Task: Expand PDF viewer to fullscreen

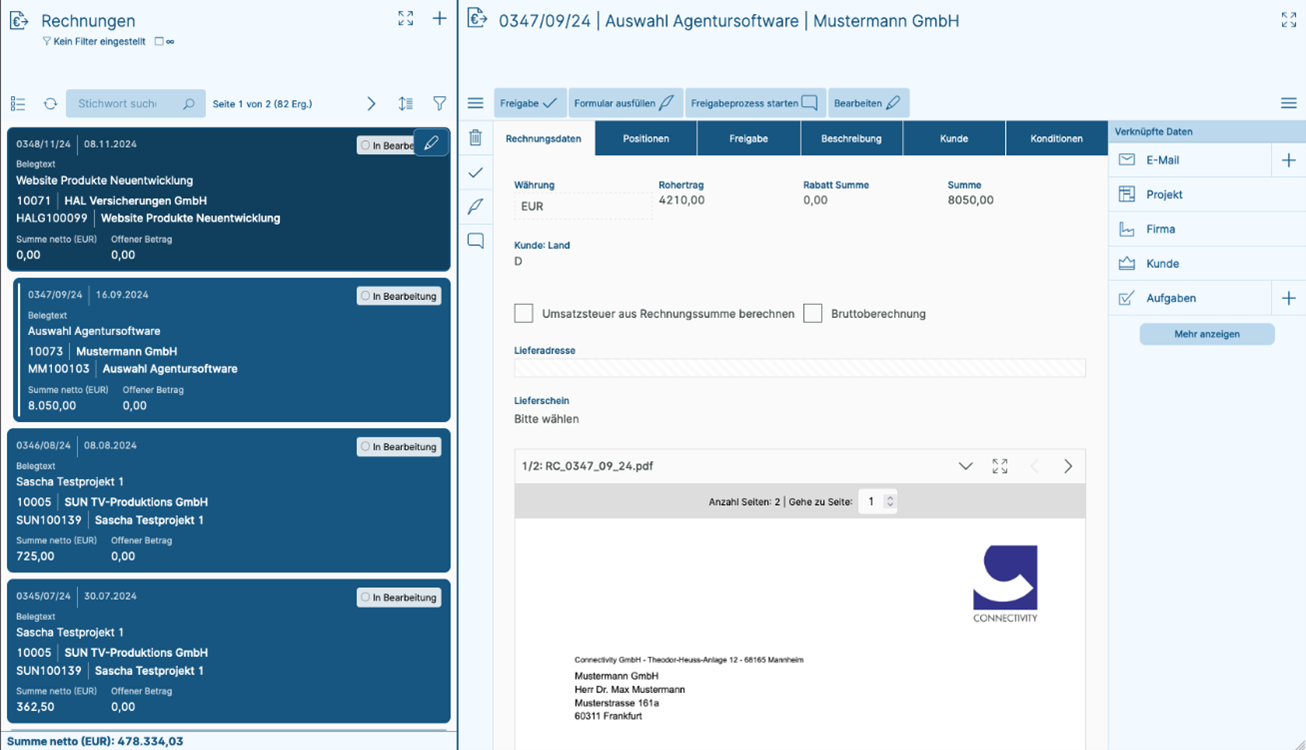Action: (999, 466)
